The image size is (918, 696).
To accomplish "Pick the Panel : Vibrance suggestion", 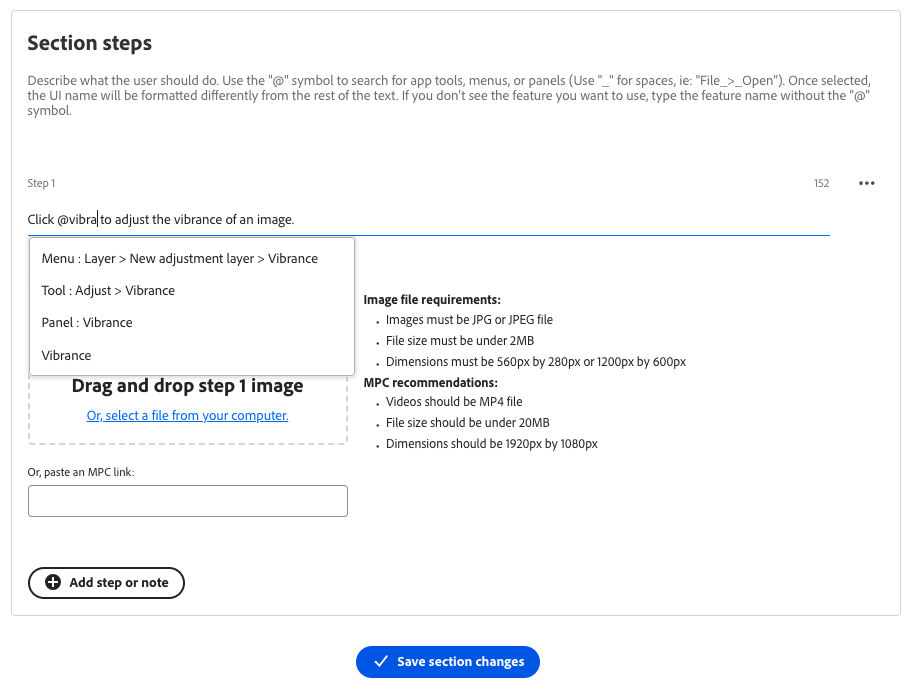I will [x=87, y=322].
